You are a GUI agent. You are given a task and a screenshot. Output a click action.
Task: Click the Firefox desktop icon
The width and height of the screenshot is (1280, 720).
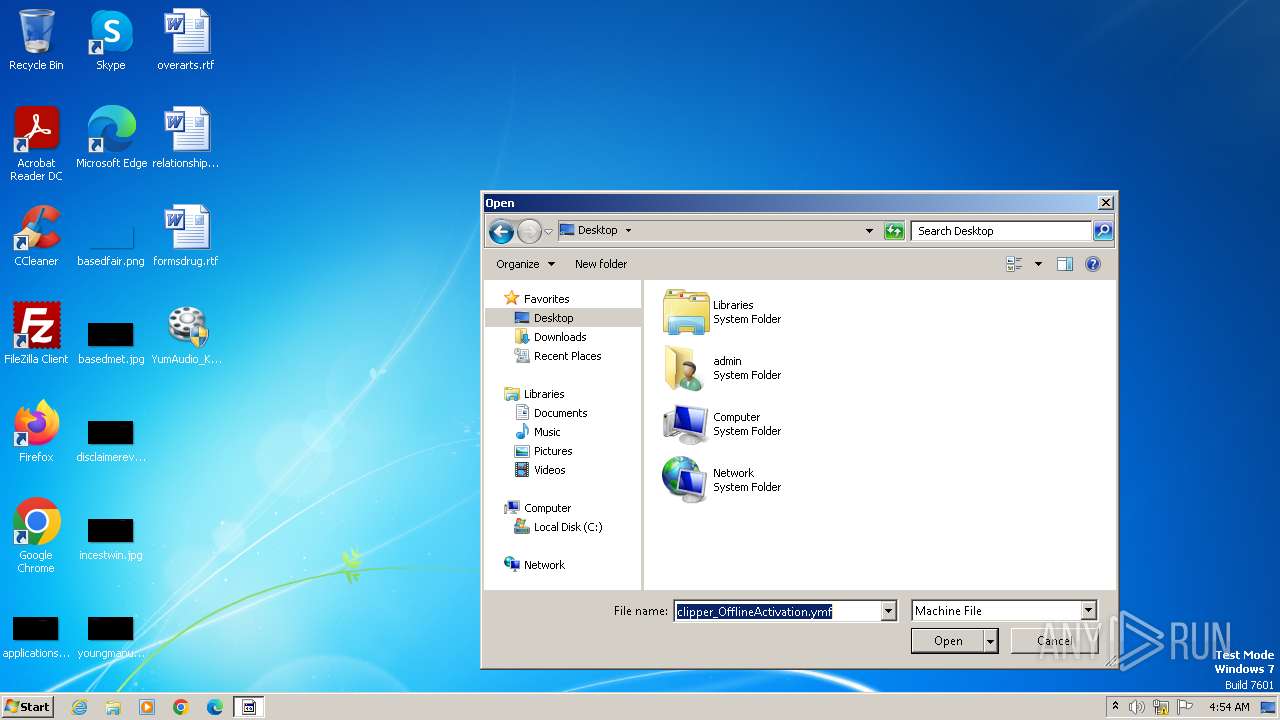click(x=36, y=432)
